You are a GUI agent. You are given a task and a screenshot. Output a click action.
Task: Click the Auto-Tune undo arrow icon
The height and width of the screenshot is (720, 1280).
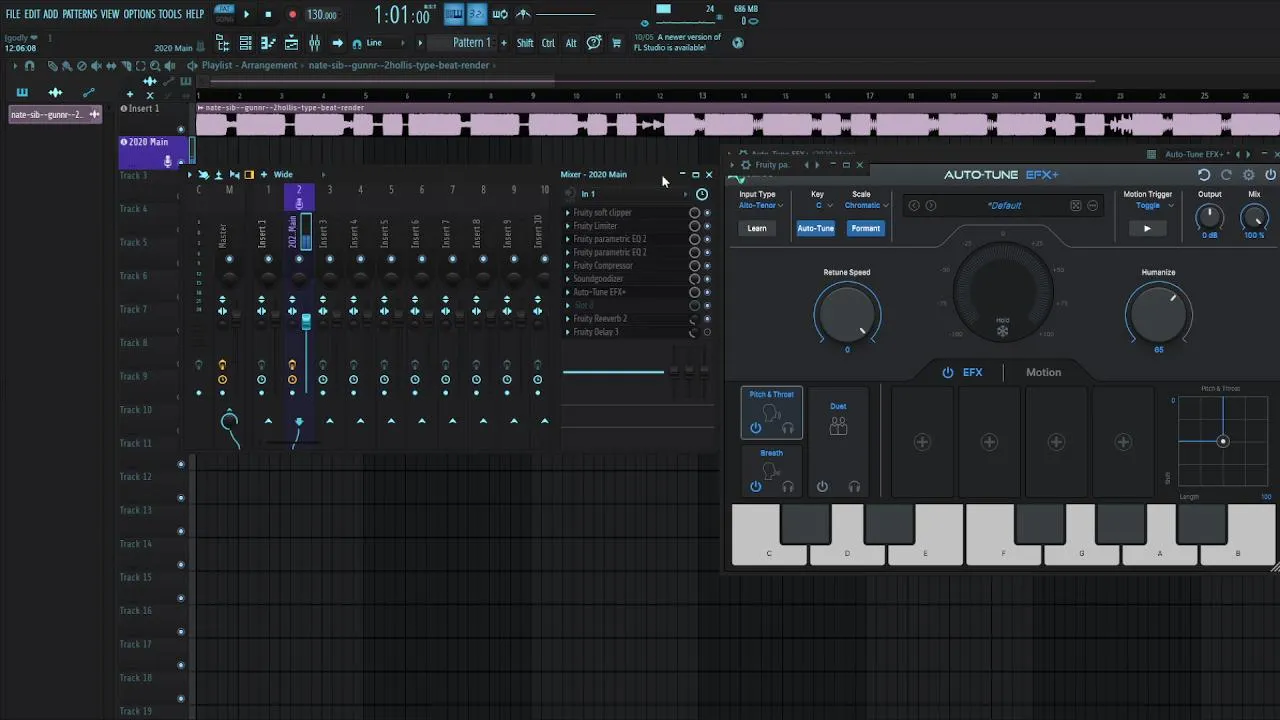[1204, 175]
